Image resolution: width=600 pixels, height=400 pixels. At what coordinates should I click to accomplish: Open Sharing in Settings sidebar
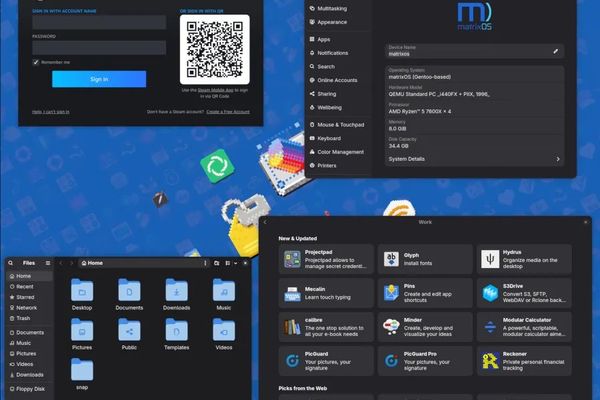[339, 94]
